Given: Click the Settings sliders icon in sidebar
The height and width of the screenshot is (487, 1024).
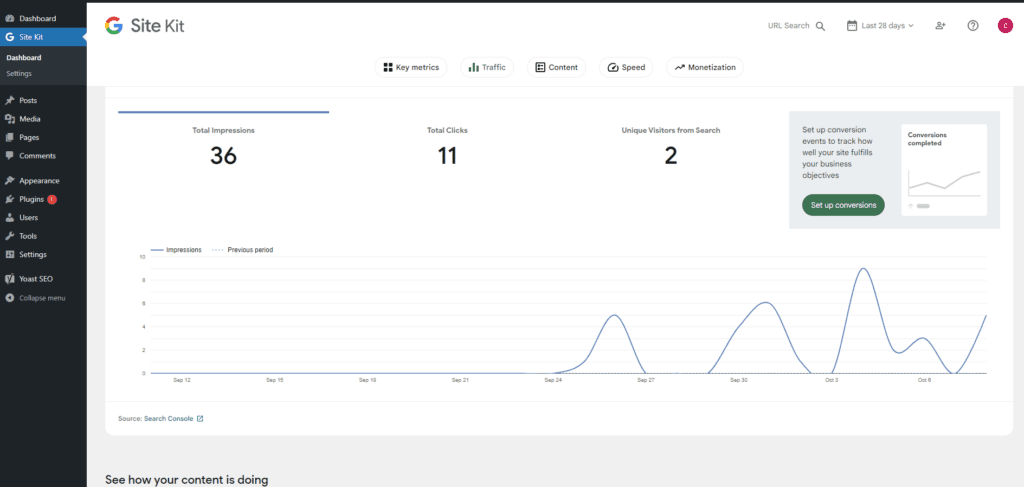Looking at the screenshot, I should [9, 255].
